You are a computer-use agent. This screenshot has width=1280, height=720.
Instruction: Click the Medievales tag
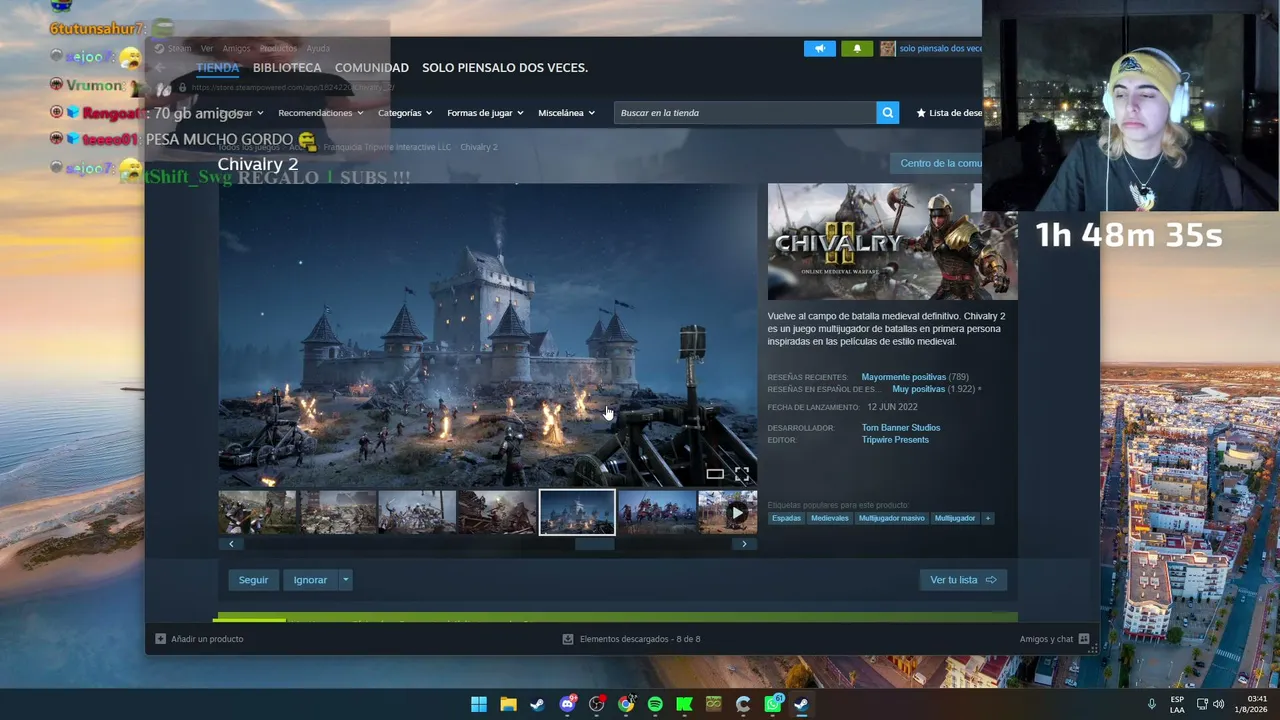pyautogui.click(x=830, y=518)
